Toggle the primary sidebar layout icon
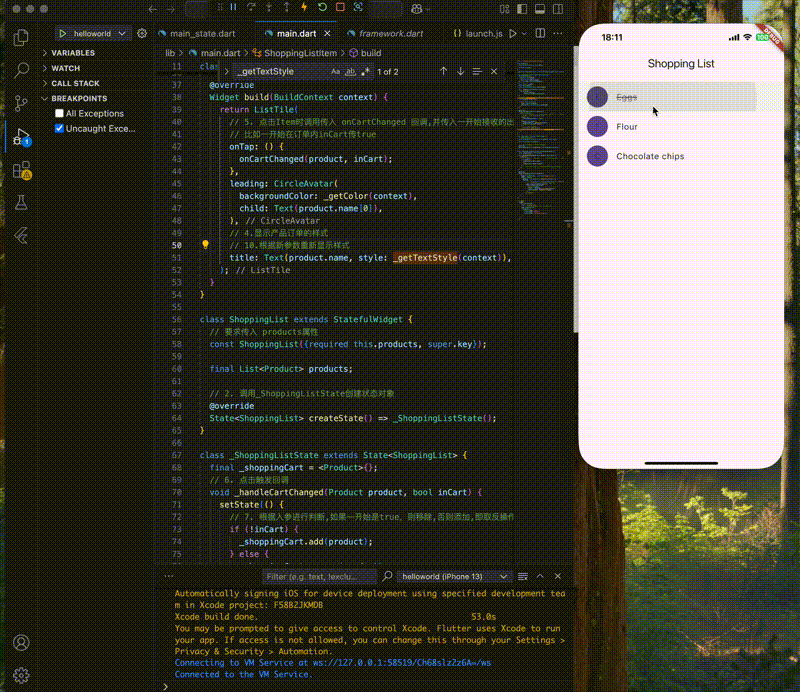Image resolution: width=800 pixels, height=692 pixels. [x=522, y=9]
